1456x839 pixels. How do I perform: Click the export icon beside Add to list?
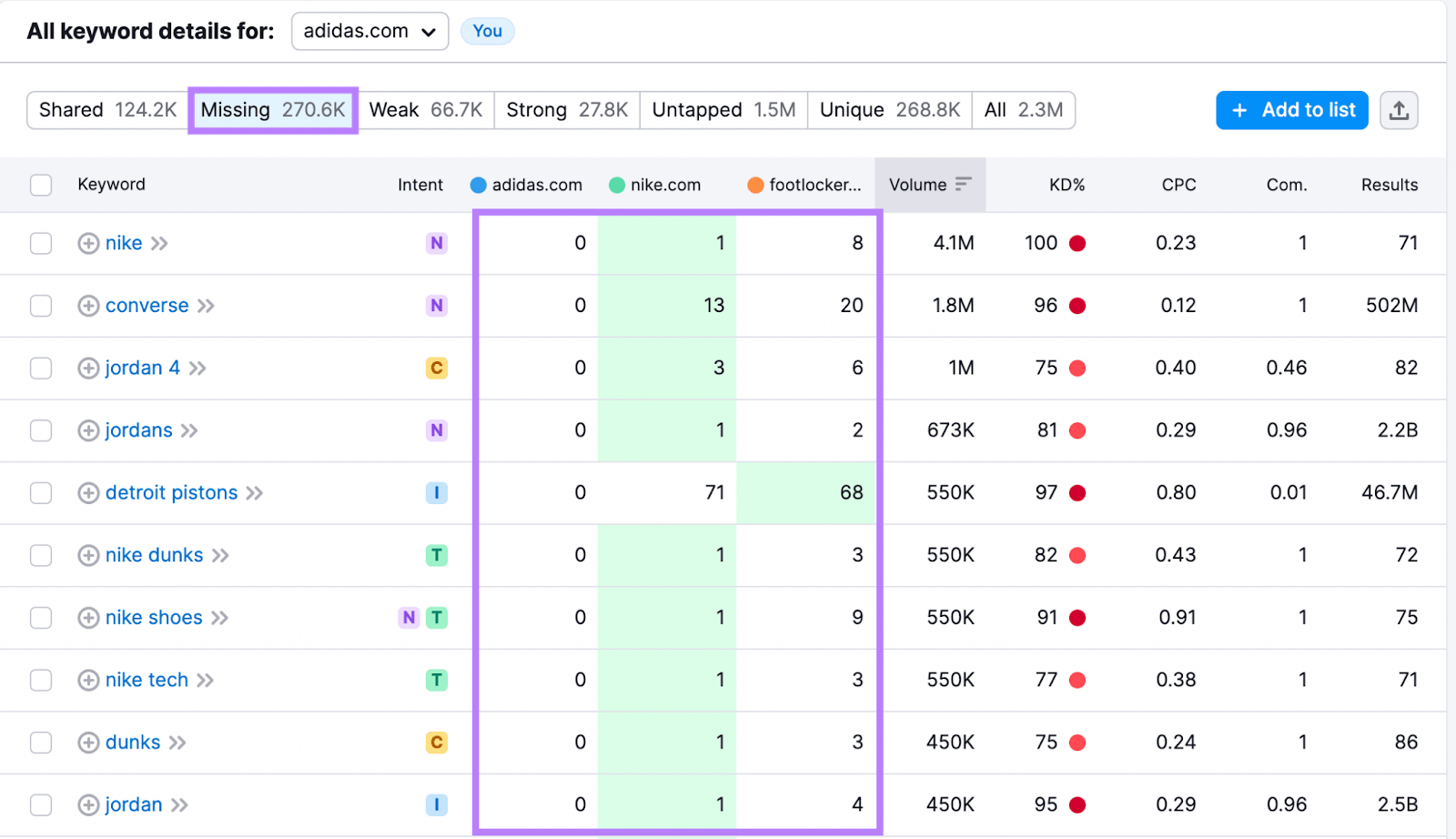(x=1399, y=110)
